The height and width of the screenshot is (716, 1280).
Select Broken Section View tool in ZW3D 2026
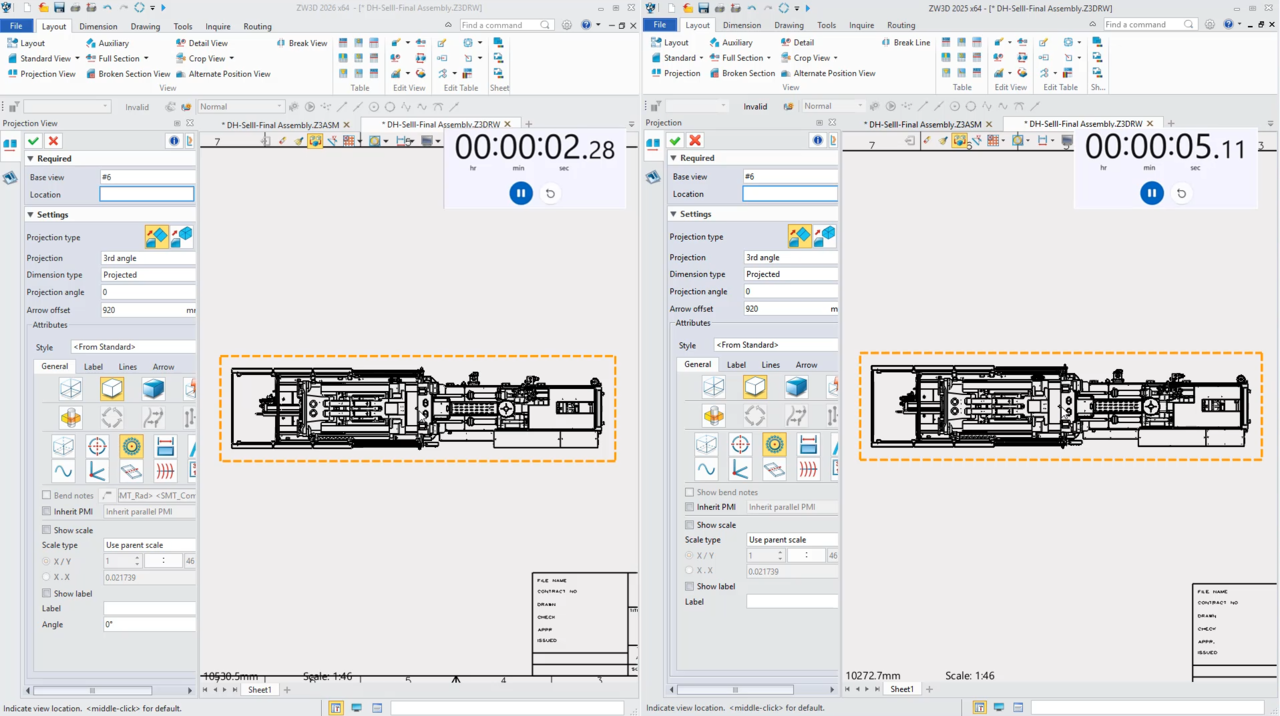(127, 74)
